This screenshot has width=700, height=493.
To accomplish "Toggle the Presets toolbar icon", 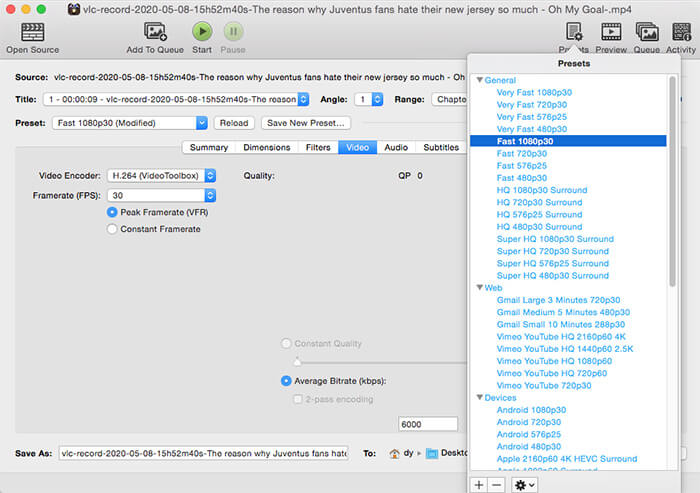I will 574,32.
